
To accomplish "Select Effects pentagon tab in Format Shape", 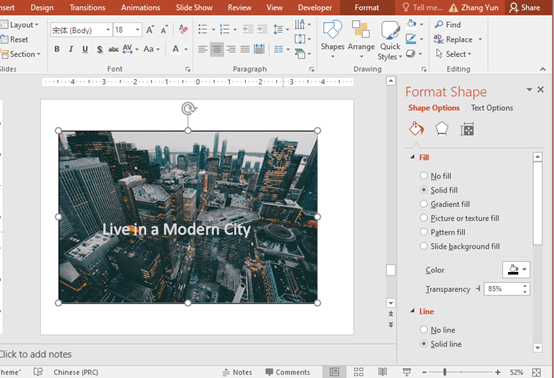I will coord(442,129).
